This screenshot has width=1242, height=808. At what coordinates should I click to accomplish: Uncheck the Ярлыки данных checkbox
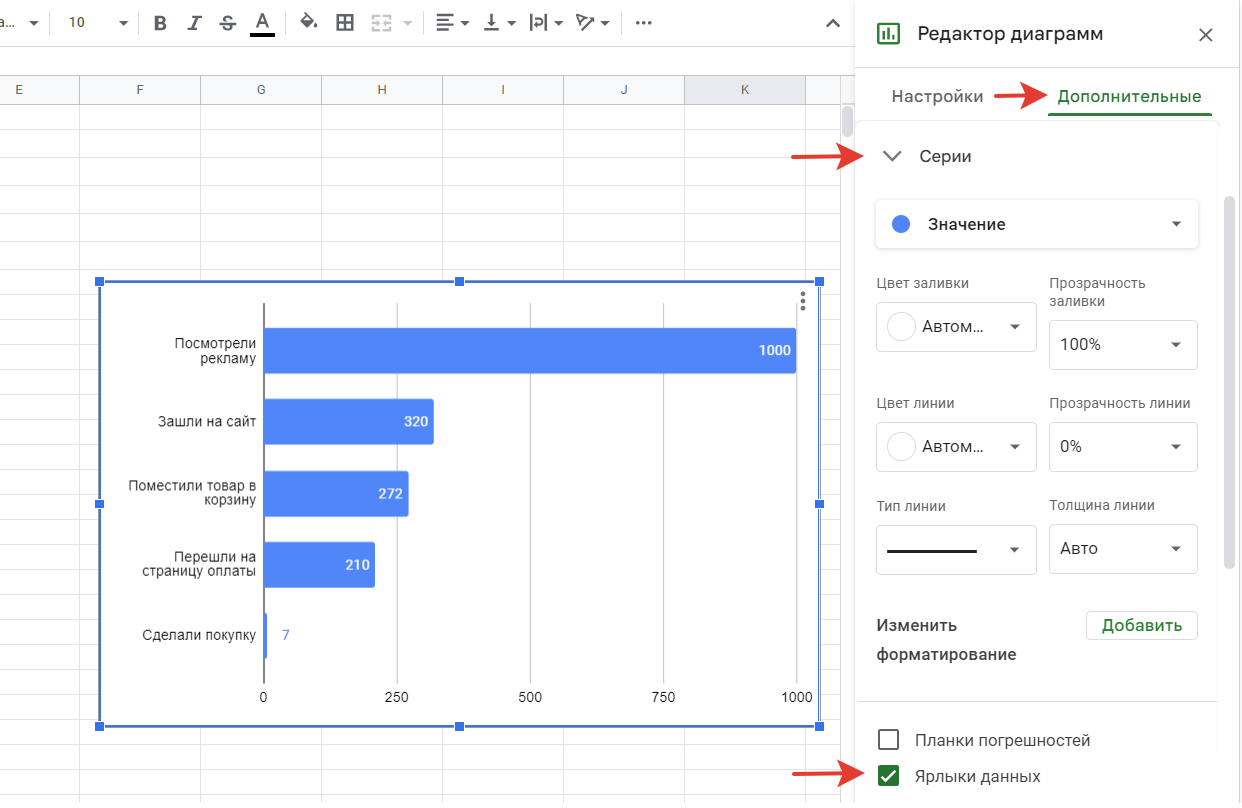(888, 776)
